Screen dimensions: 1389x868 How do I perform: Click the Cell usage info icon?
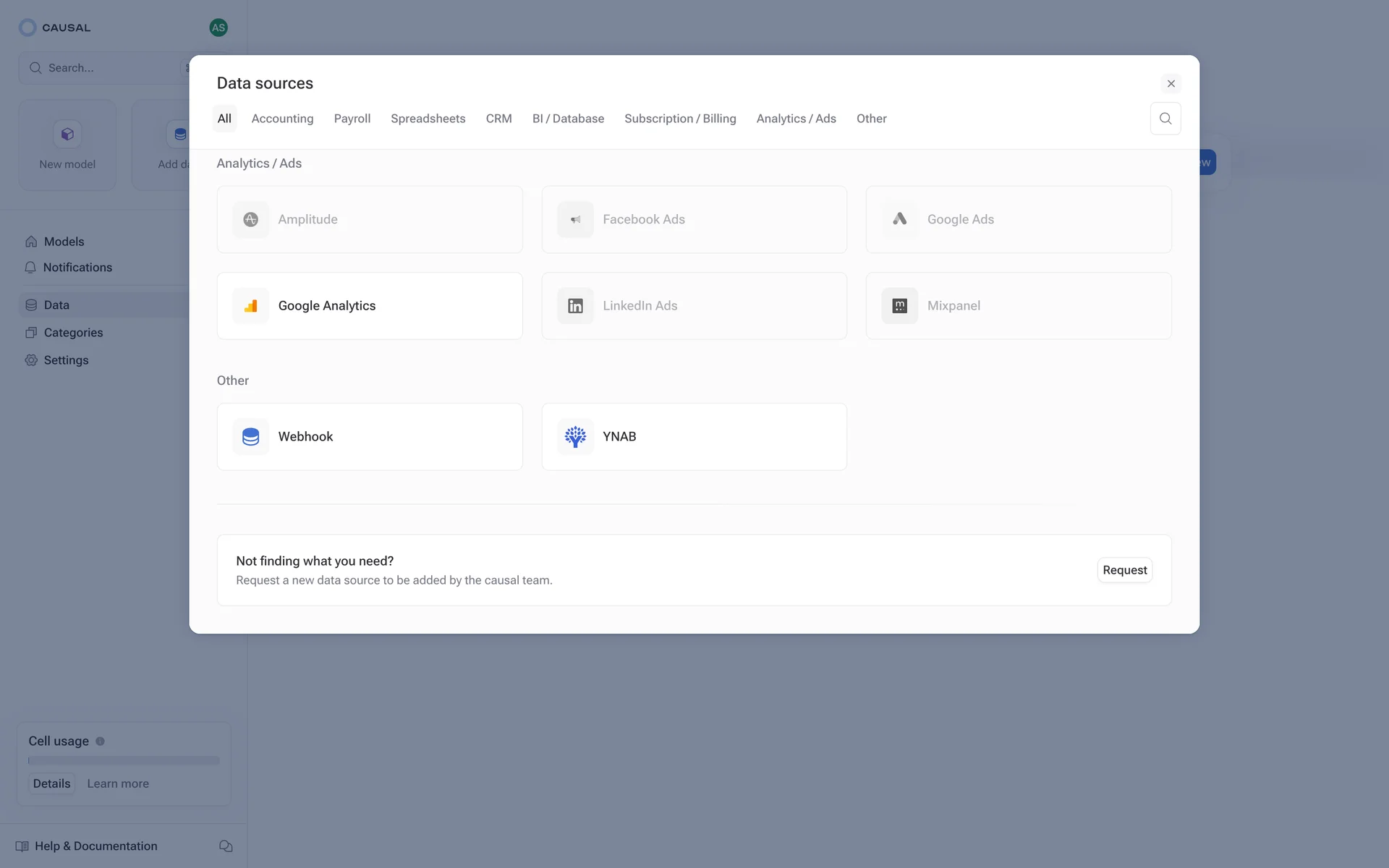101,741
